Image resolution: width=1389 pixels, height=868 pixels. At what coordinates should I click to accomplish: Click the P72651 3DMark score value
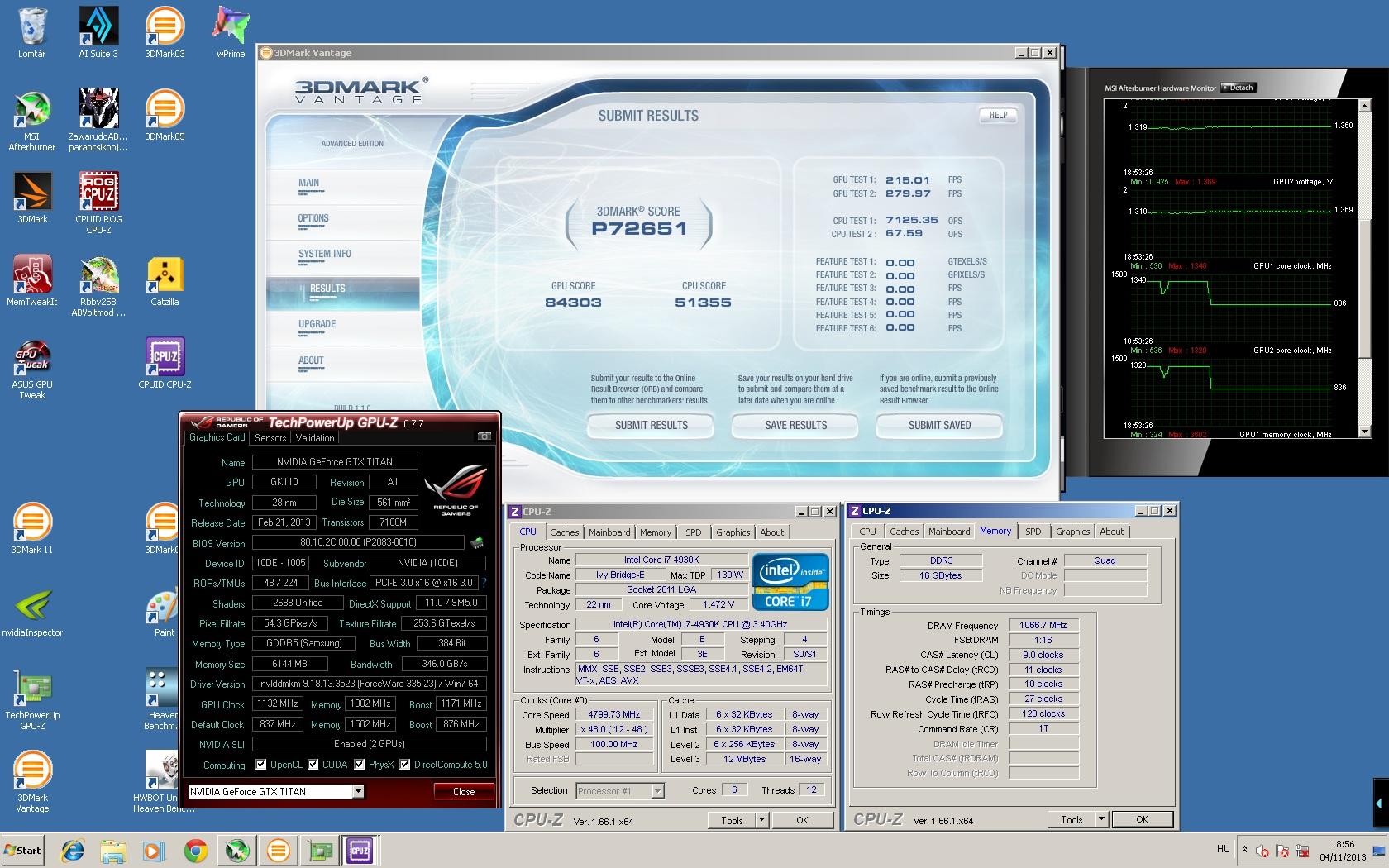pyautogui.click(x=639, y=229)
